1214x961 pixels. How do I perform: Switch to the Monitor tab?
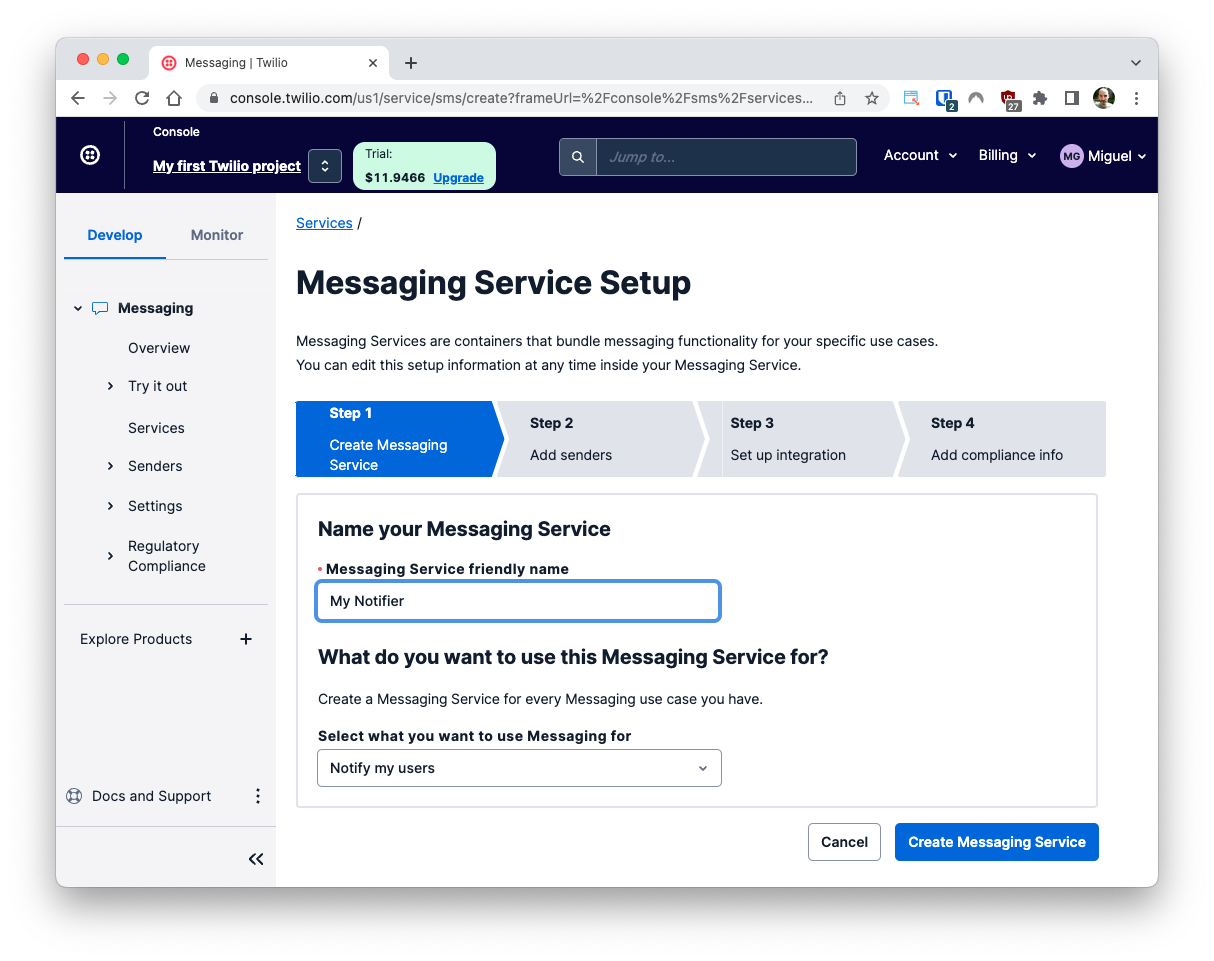pyautogui.click(x=217, y=235)
